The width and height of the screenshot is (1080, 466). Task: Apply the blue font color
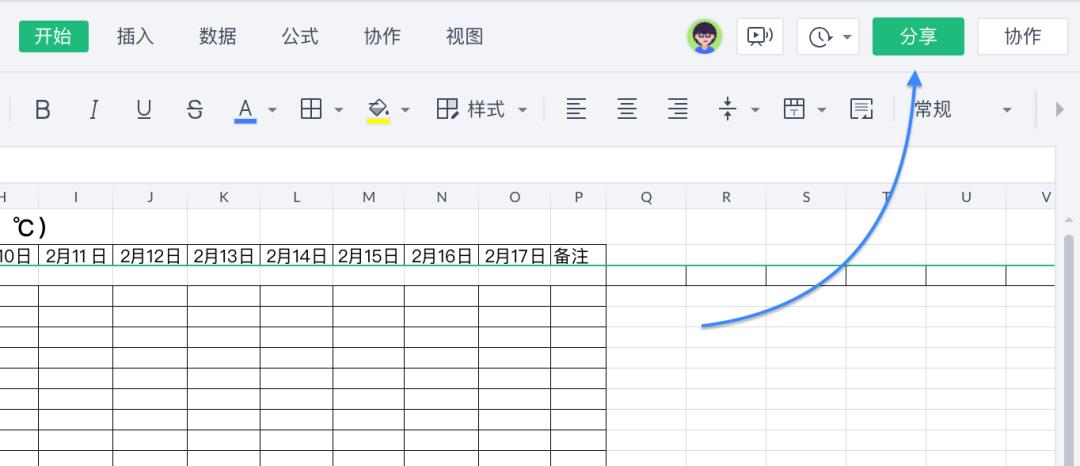tap(245, 110)
